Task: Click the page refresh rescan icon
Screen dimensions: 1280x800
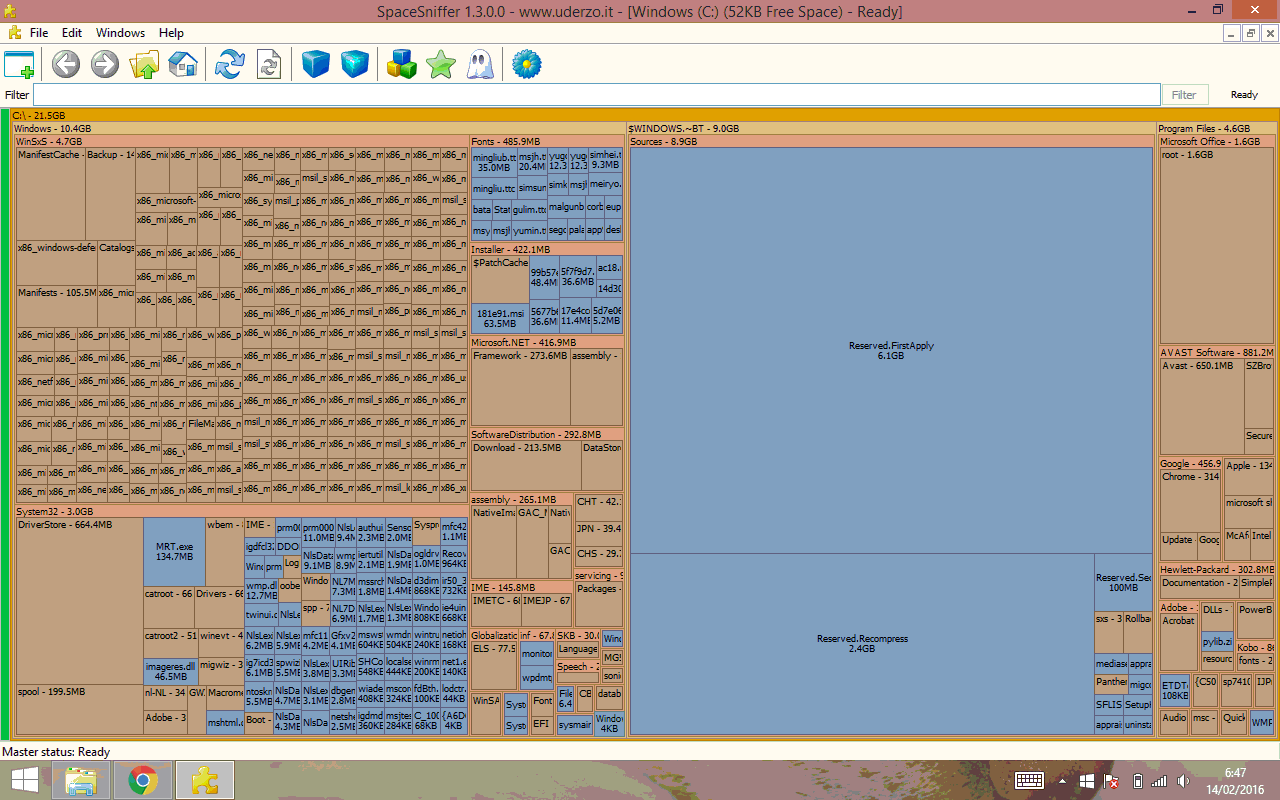Action: pyautogui.click(x=269, y=65)
